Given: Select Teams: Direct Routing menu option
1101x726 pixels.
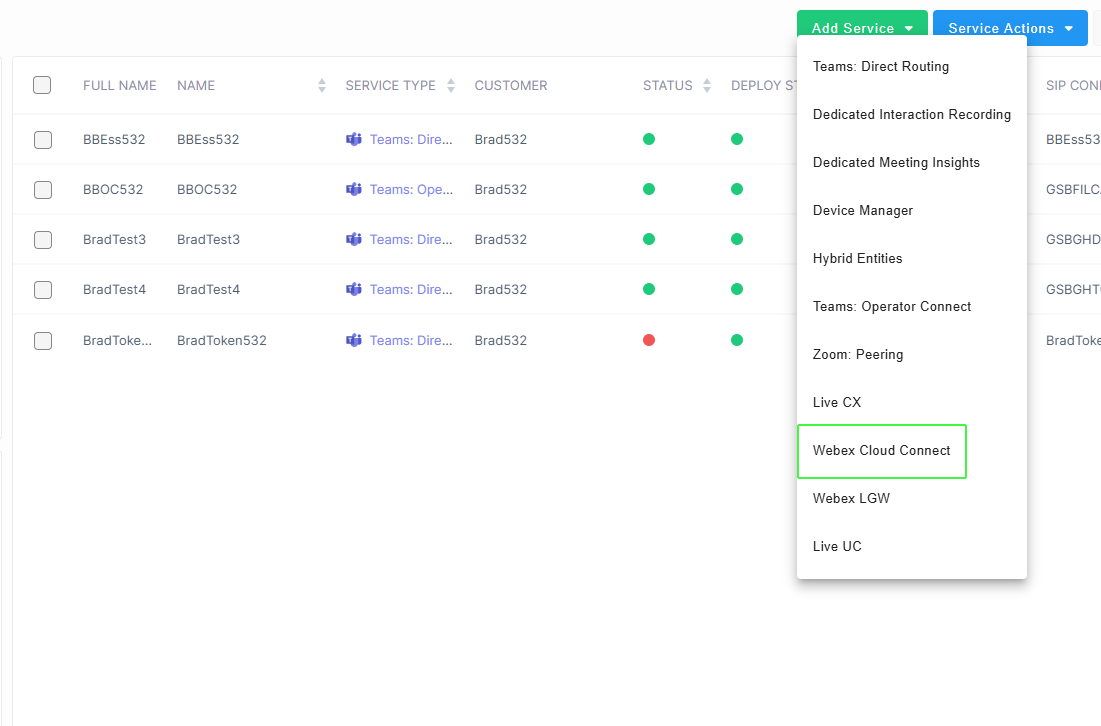Looking at the screenshot, I should (x=911, y=67).
